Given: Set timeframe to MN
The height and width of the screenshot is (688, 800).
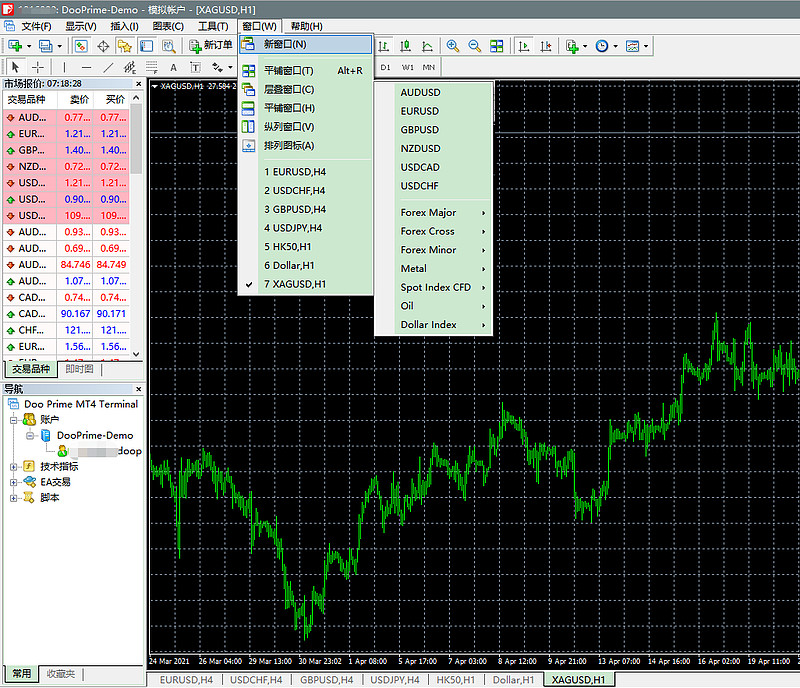Looking at the screenshot, I should pyautogui.click(x=429, y=67).
